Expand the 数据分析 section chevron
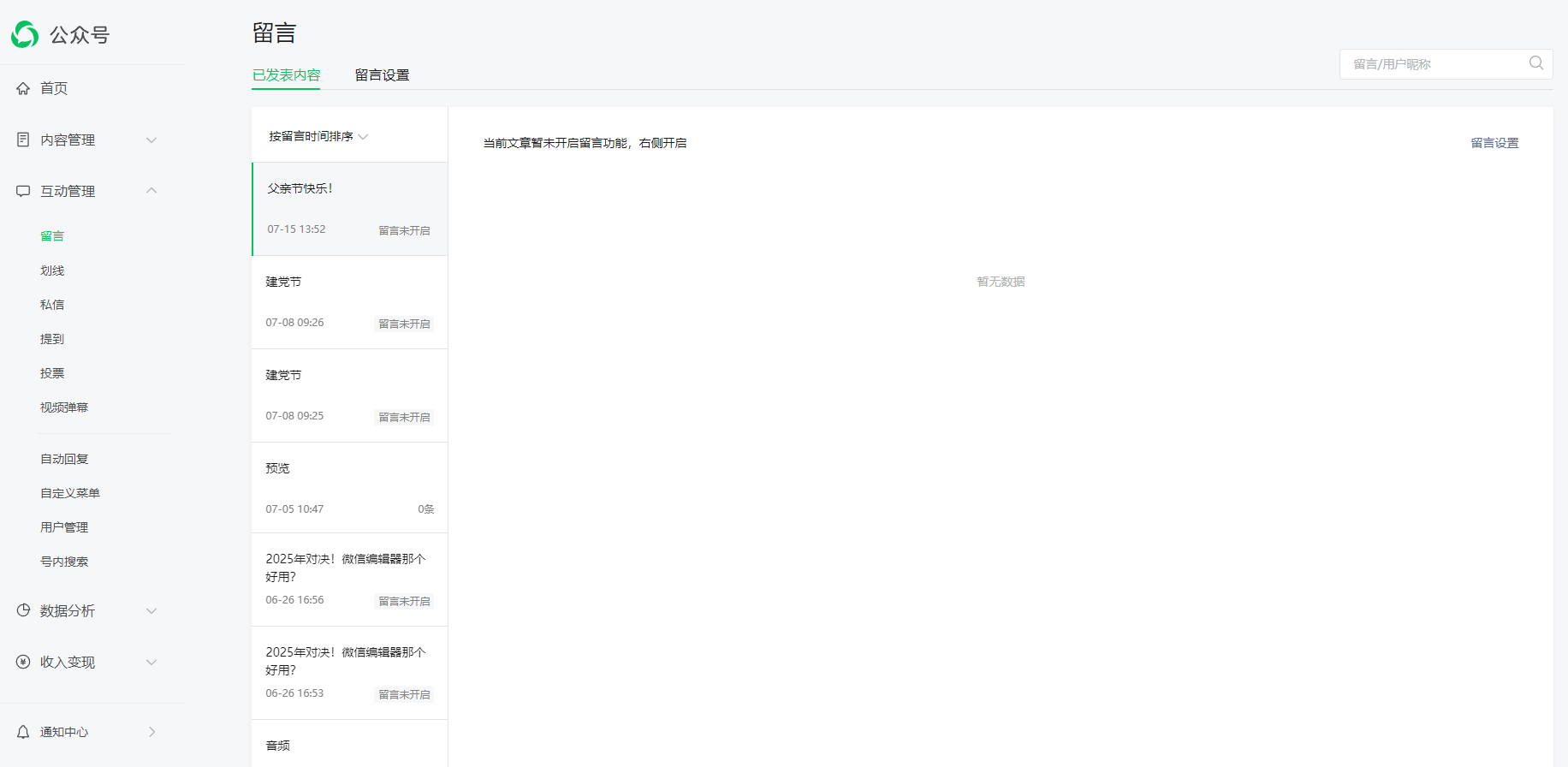 click(x=151, y=611)
